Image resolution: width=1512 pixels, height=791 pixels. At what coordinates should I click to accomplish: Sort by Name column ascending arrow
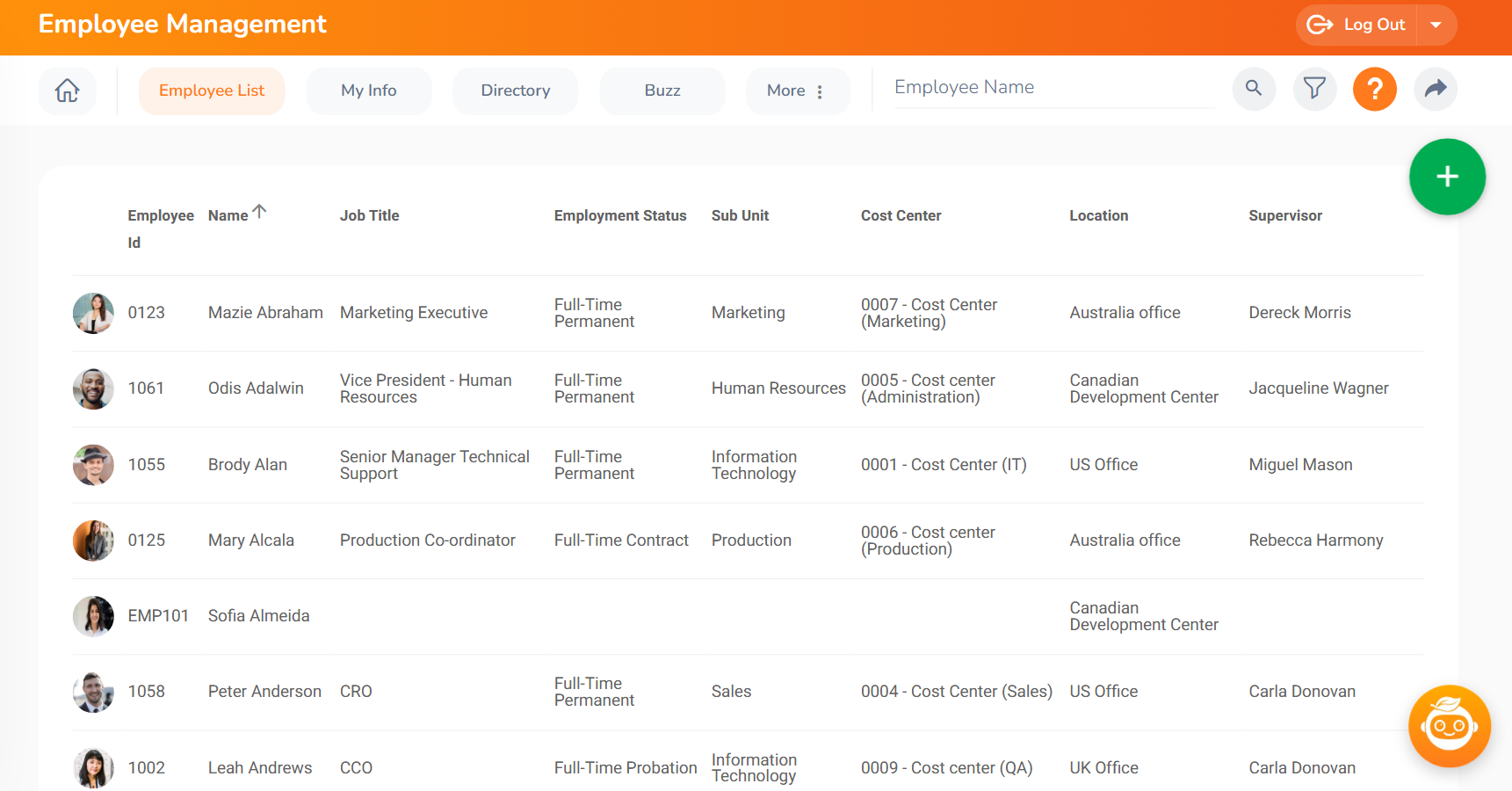click(x=259, y=212)
